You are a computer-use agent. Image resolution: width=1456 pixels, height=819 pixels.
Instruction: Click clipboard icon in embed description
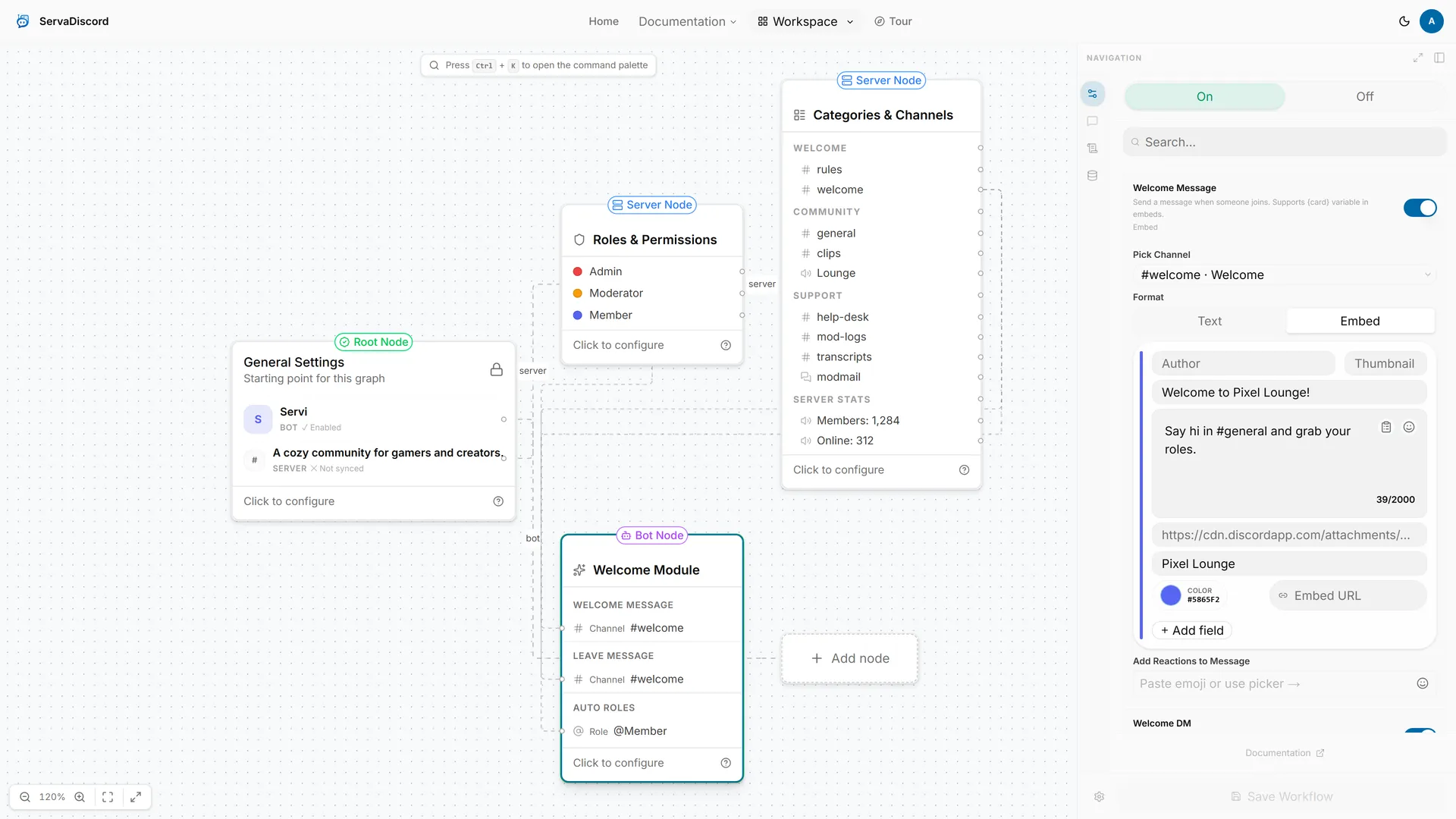click(1385, 427)
